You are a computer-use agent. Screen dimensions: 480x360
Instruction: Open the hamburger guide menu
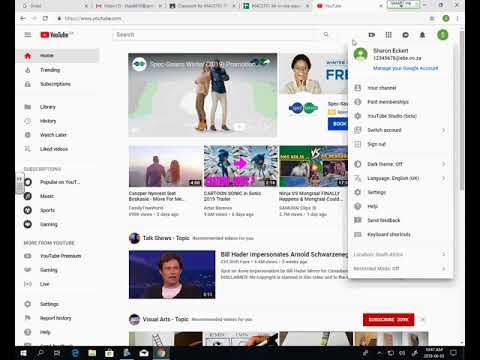pyautogui.click(x=28, y=35)
